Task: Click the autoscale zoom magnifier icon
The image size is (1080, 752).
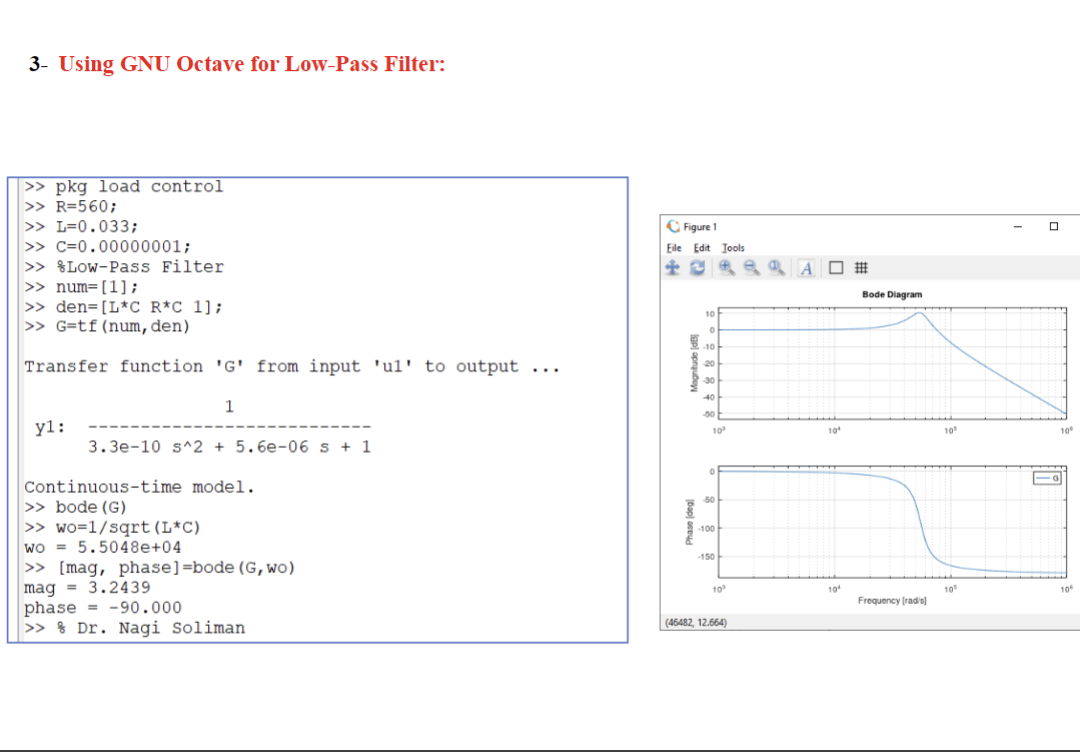Action: [x=775, y=268]
